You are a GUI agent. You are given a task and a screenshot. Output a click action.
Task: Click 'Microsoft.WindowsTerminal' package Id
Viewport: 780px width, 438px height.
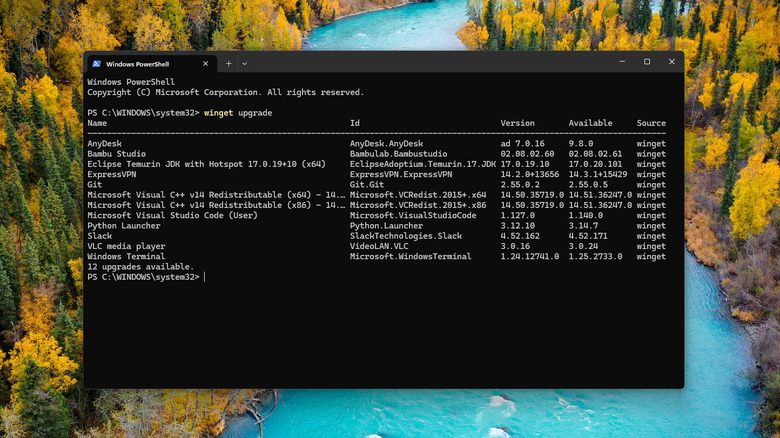tap(410, 256)
